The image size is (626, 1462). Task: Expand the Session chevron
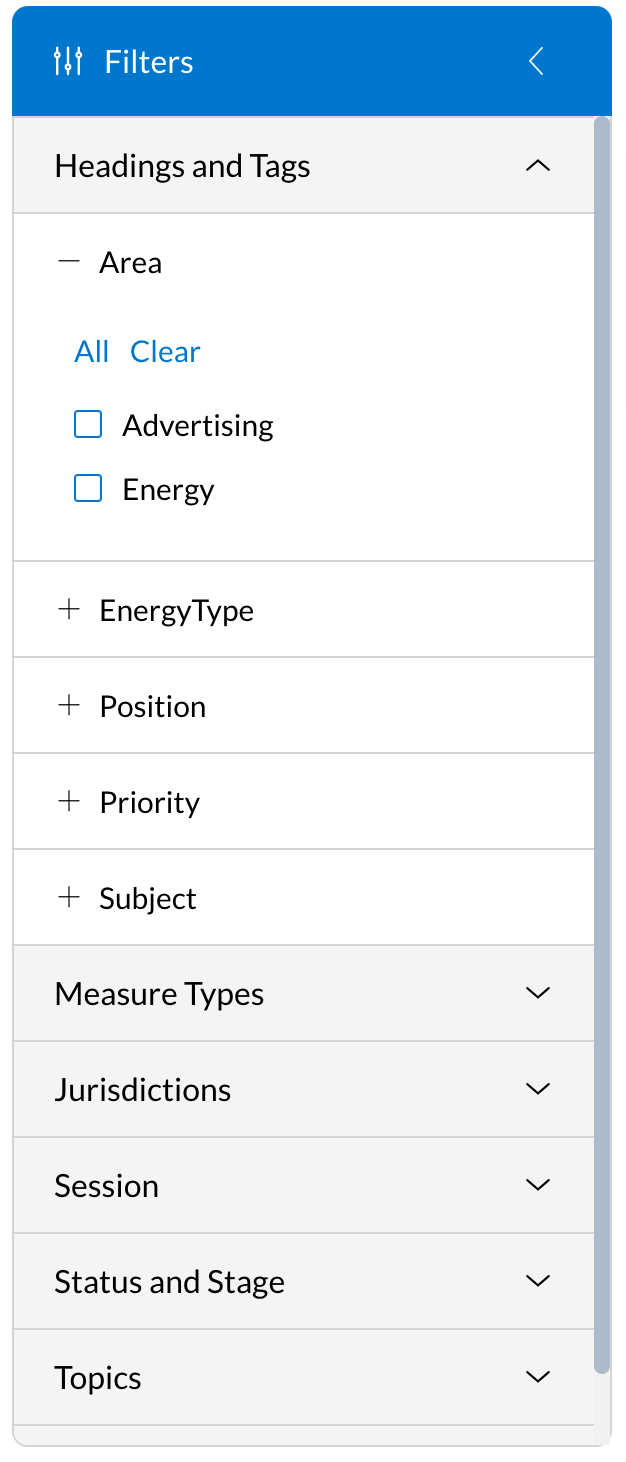(537, 1185)
